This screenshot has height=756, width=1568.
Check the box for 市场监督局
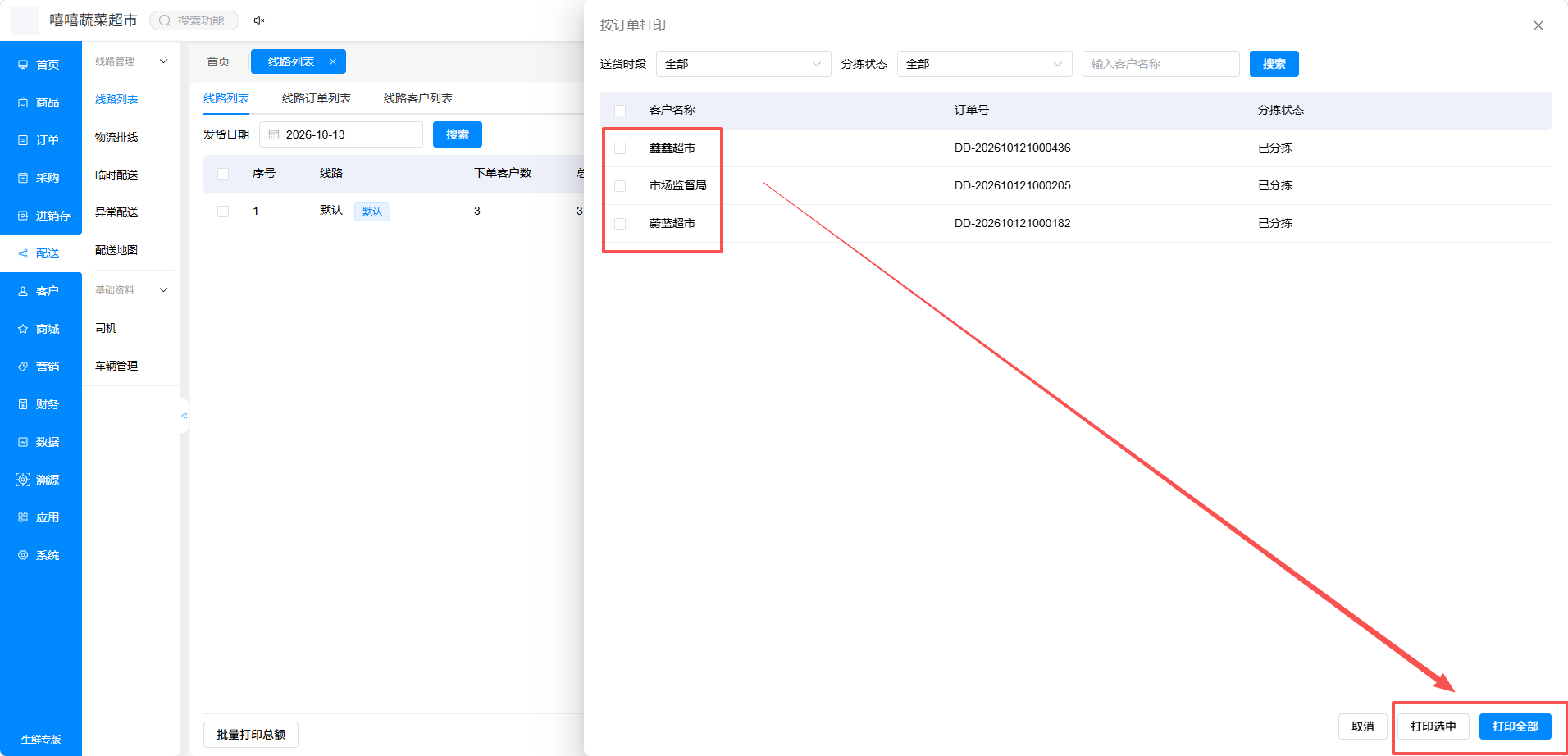point(620,186)
